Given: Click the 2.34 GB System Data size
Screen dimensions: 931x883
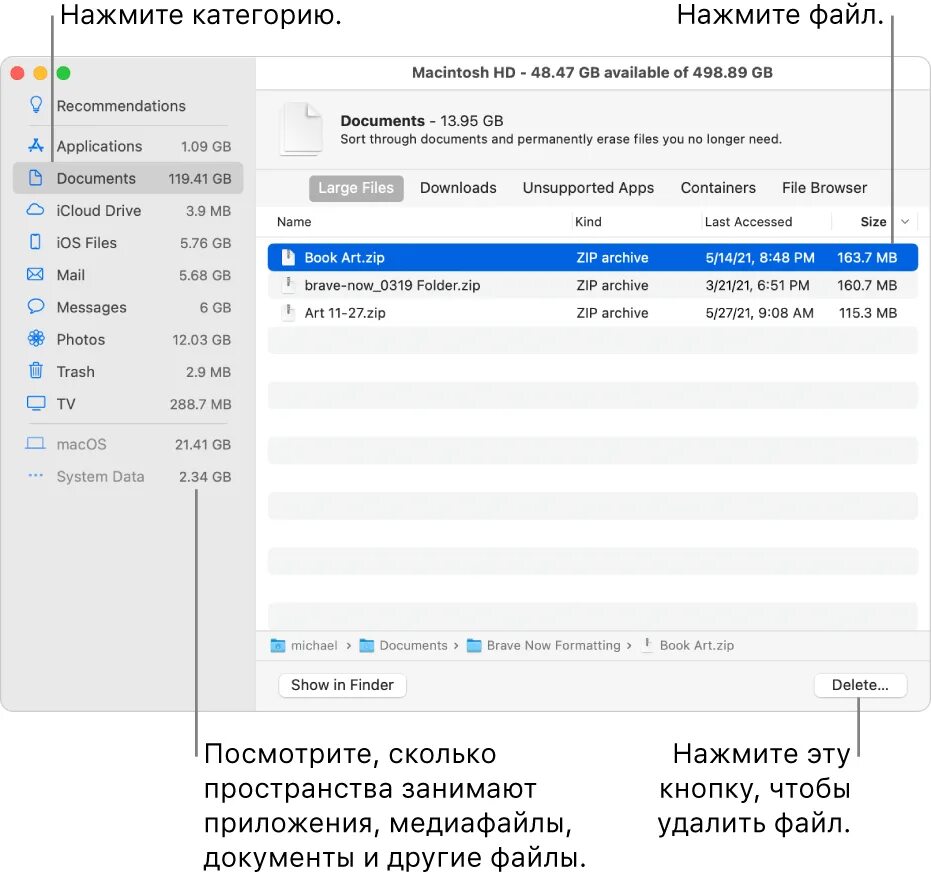Looking at the screenshot, I should [x=205, y=476].
